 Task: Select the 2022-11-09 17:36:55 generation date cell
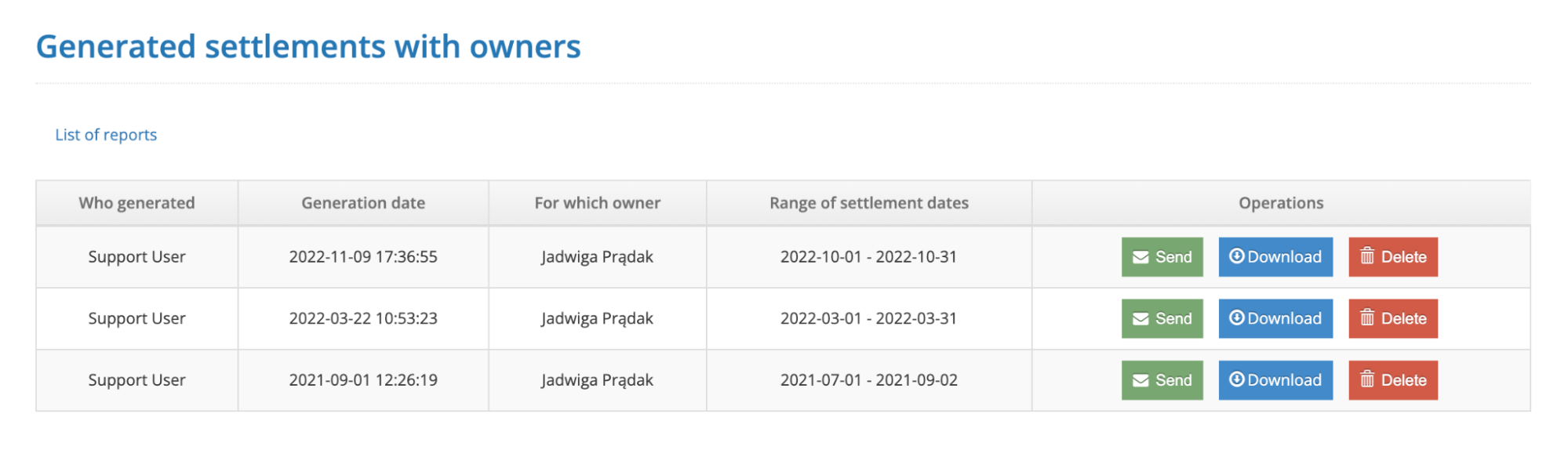click(363, 257)
